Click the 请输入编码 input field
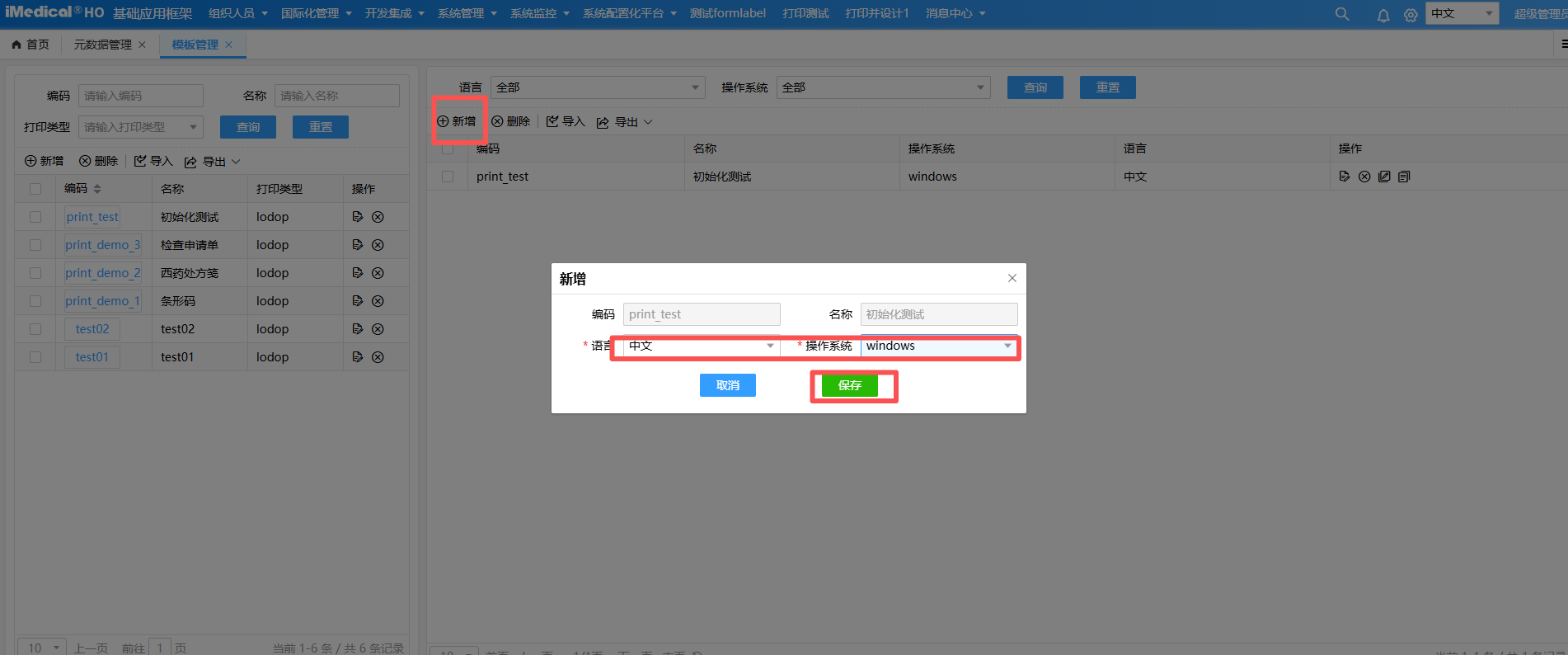1568x655 pixels. 140,96
